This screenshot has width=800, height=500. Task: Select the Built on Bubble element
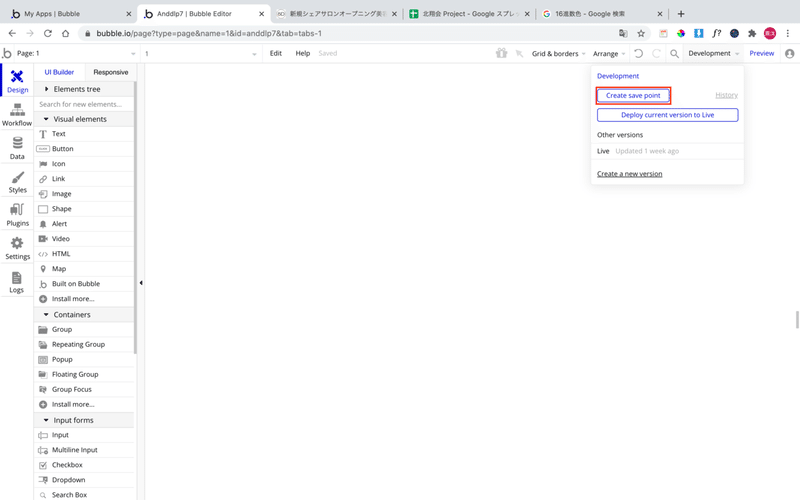click(84, 284)
